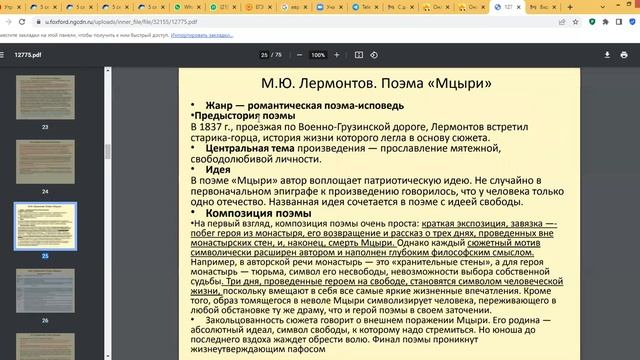The width and height of the screenshot is (640, 360).
Task: Click the heading Композиция поэмы
Action: (x=258, y=213)
